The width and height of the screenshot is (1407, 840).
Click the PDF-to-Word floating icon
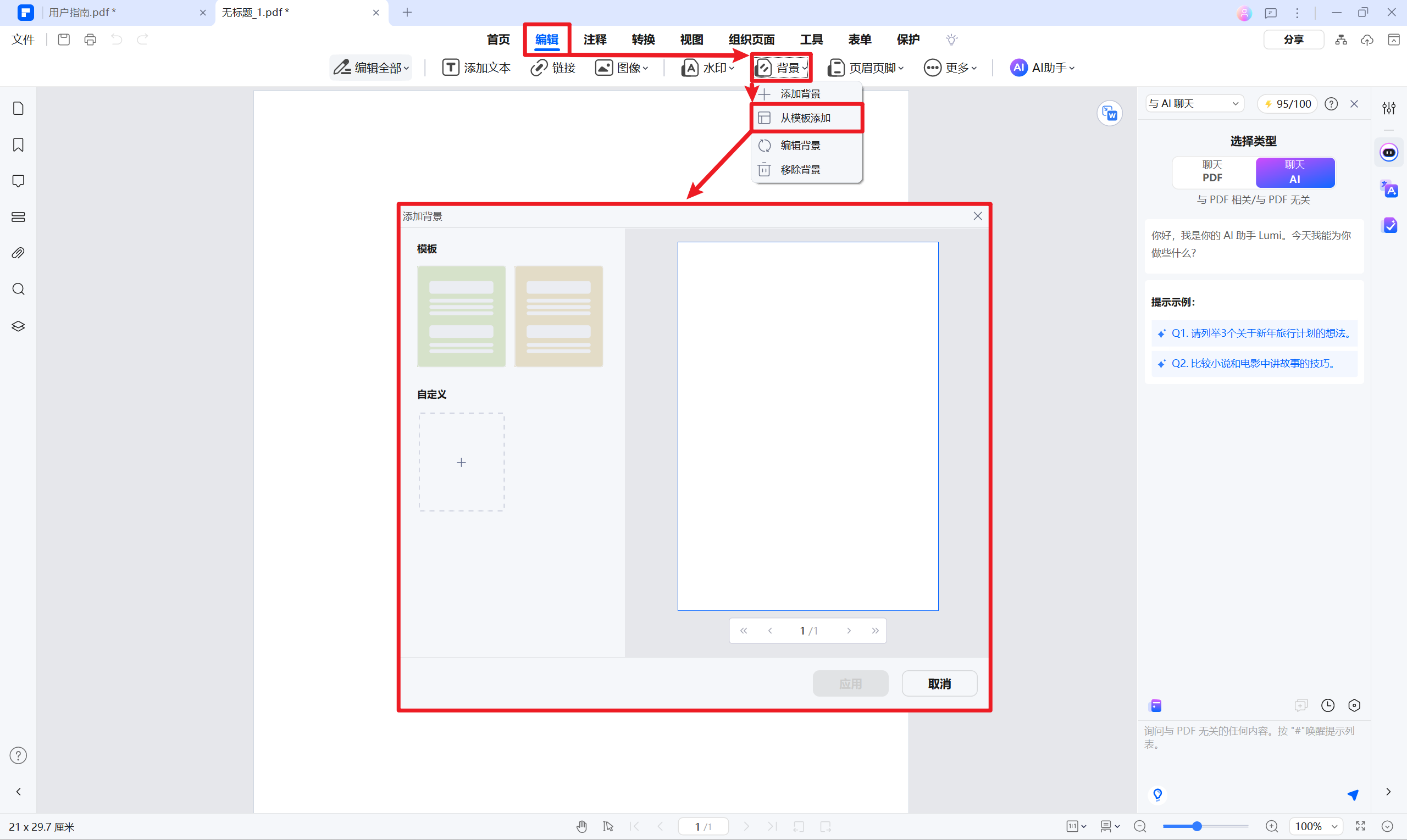[x=1109, y=114]
